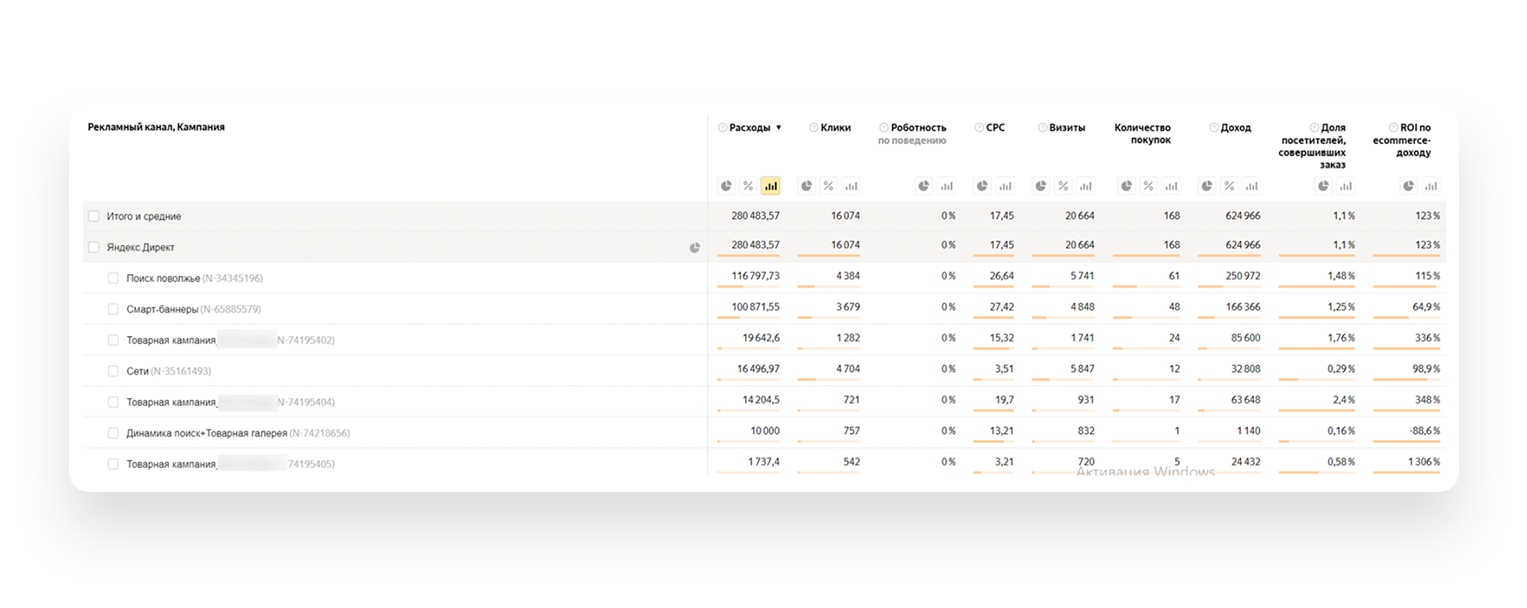
Task: Sort by Количество покупок column header
Action: click(1142, 134)
